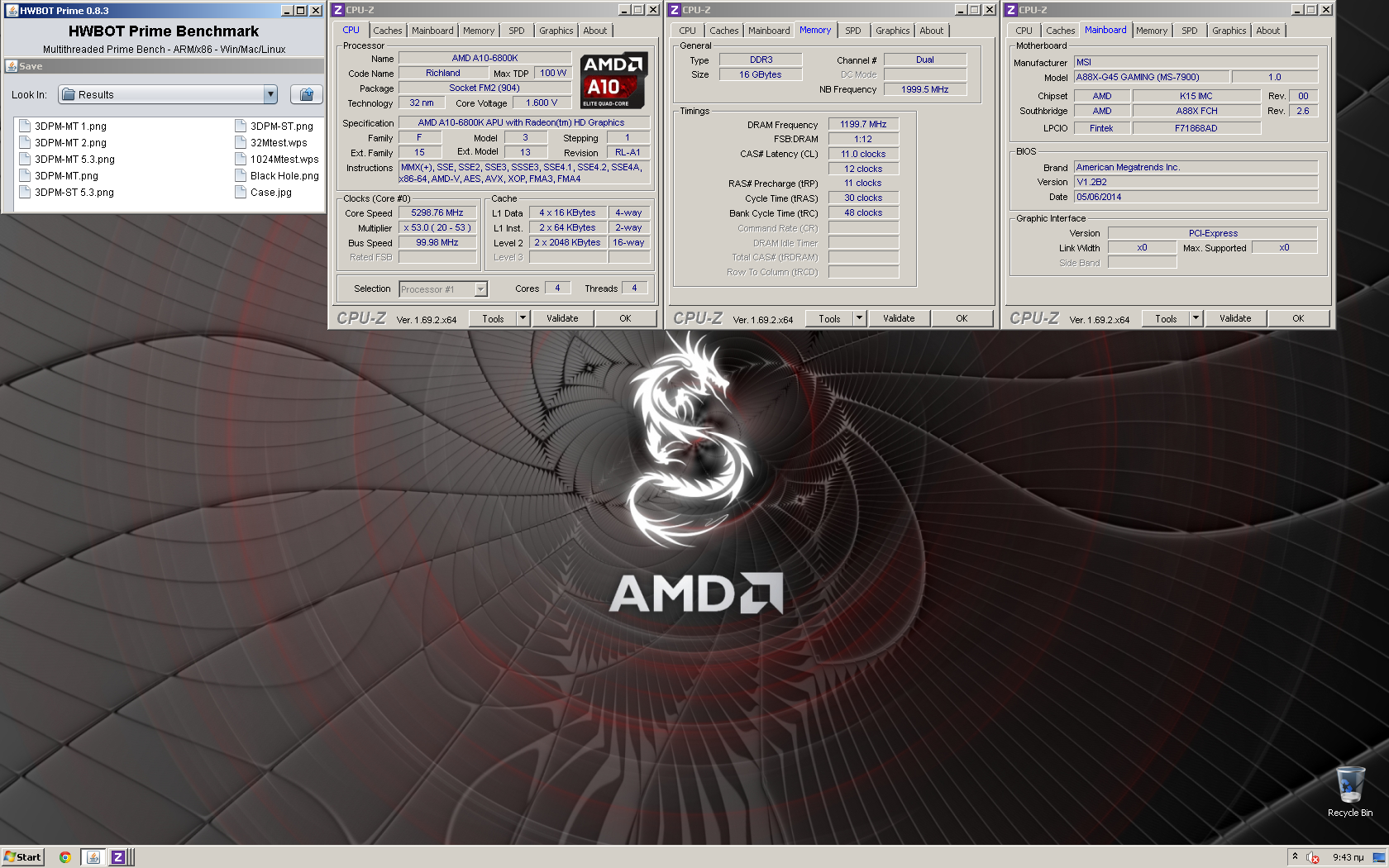1389x868 pixels.
Task: Click the 9:43 clock in the tray
Action: point(1348,857)
